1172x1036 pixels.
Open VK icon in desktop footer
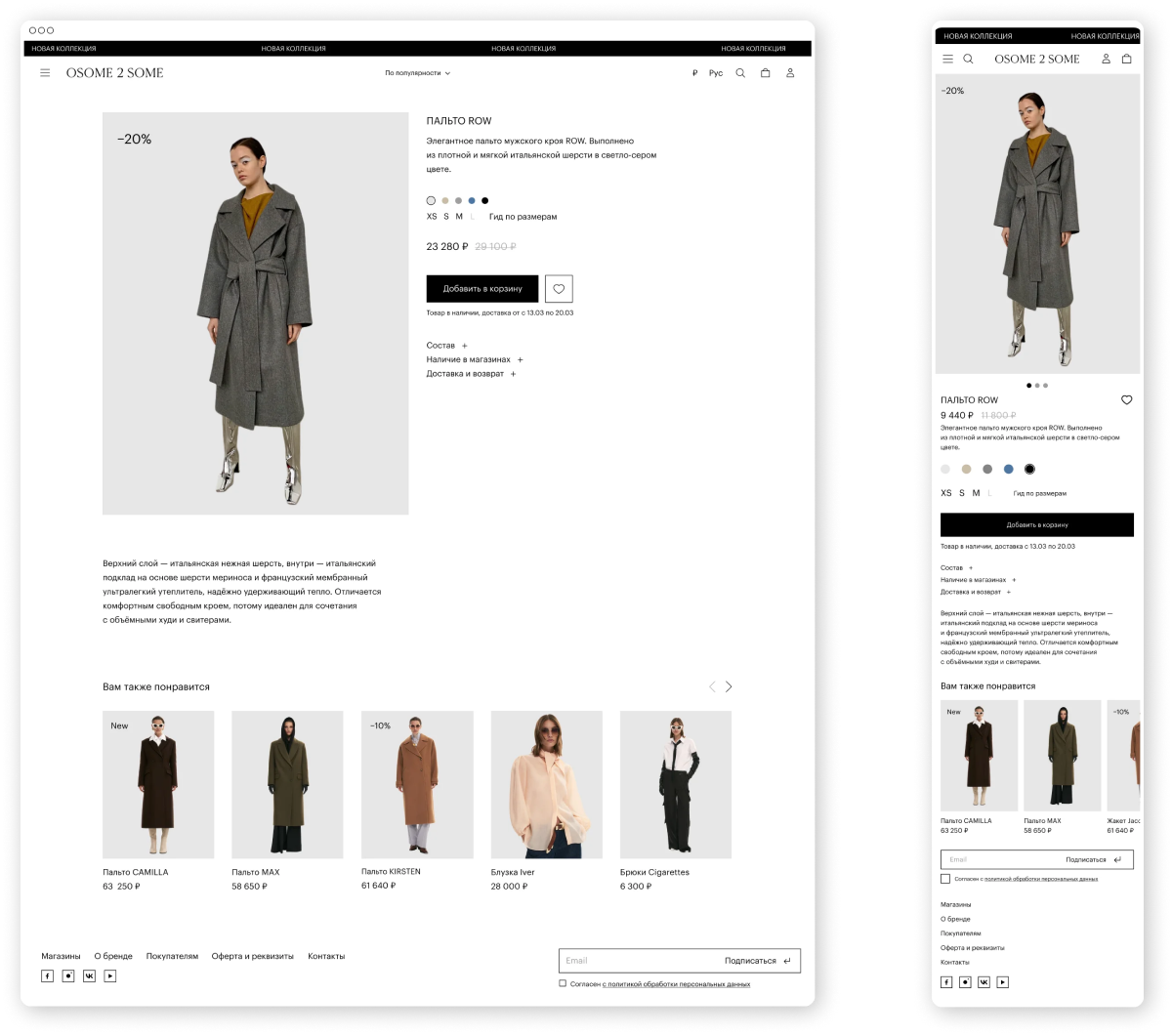(x=89, y=975)
